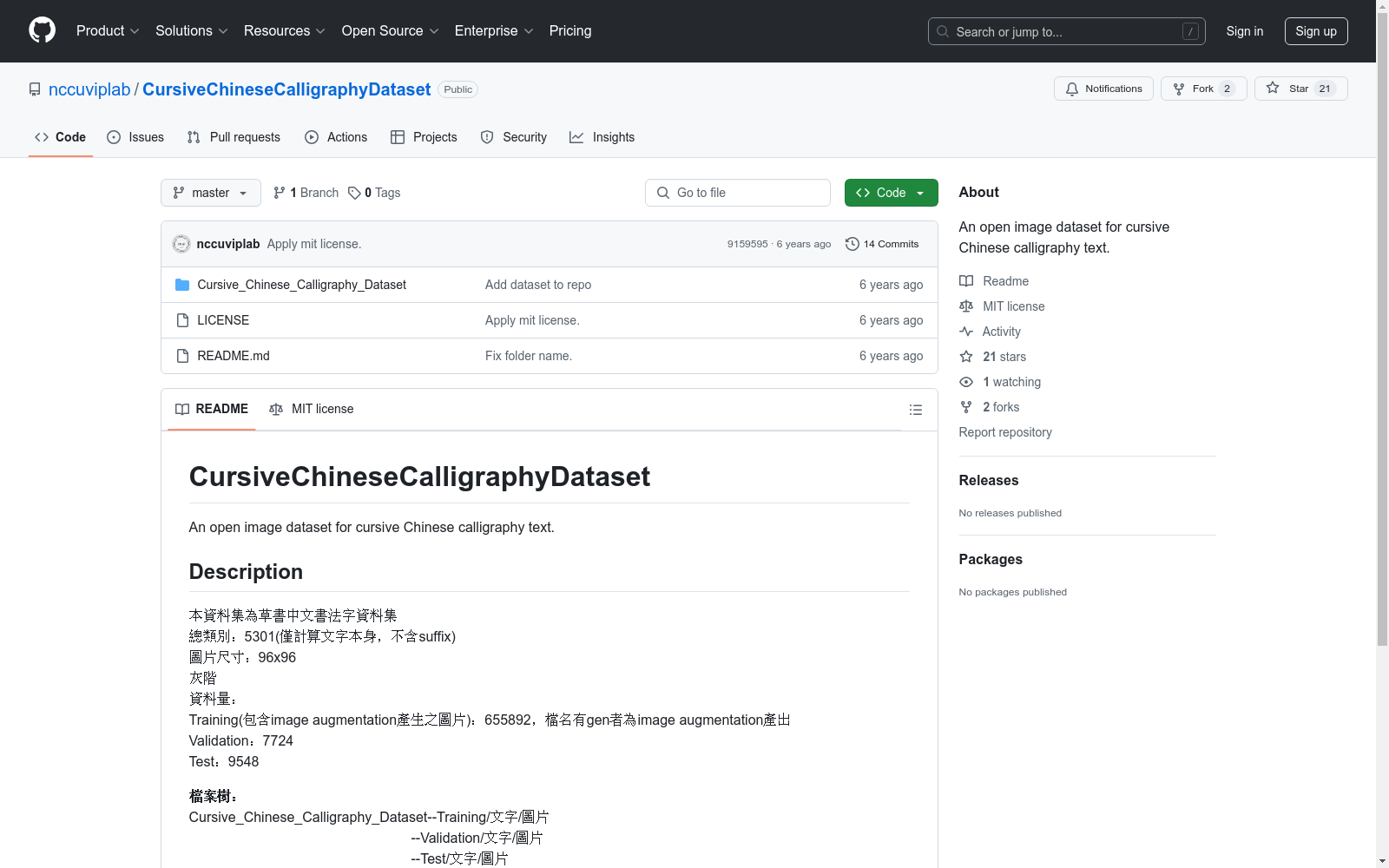Click the Public visibility badge

point(458,89)
